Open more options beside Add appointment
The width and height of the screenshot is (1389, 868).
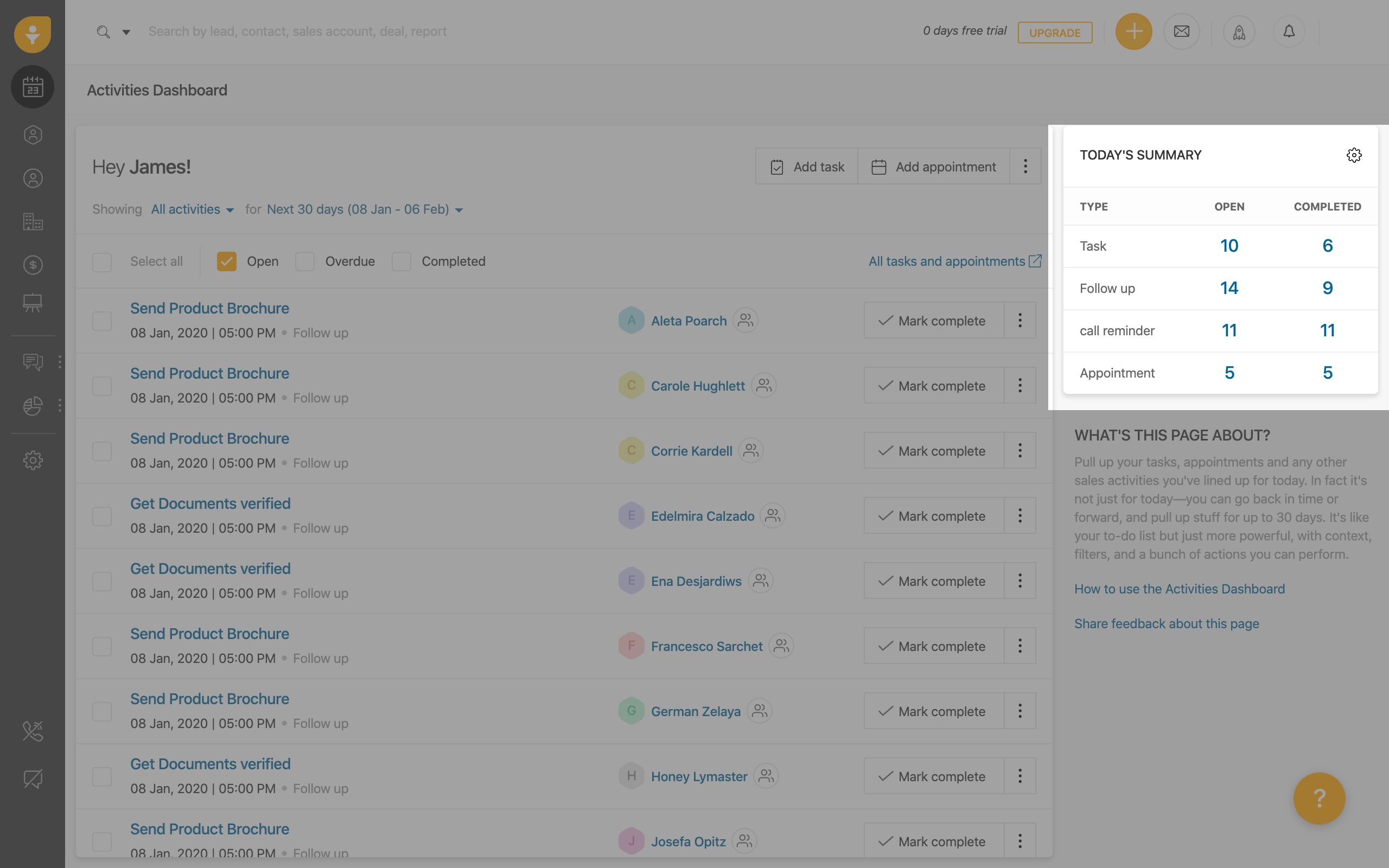(x=1025, y=167)
